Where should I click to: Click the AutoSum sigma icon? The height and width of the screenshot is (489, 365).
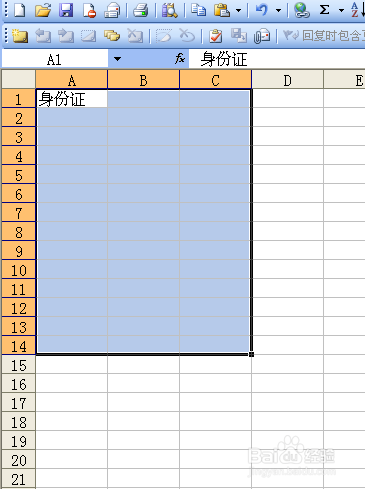pyautogui.click(x=324, y=10)
